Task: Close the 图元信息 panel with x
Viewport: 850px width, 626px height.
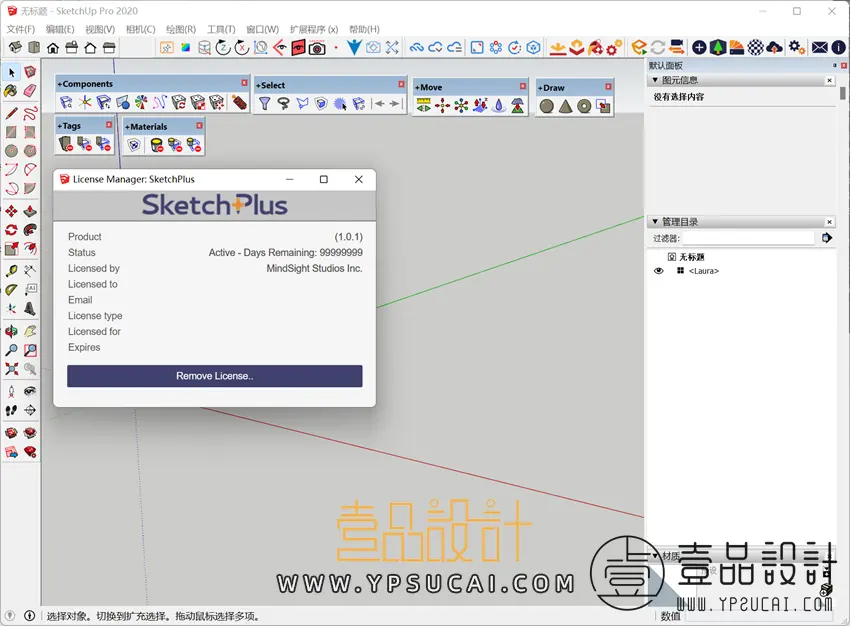Action: 829,80
